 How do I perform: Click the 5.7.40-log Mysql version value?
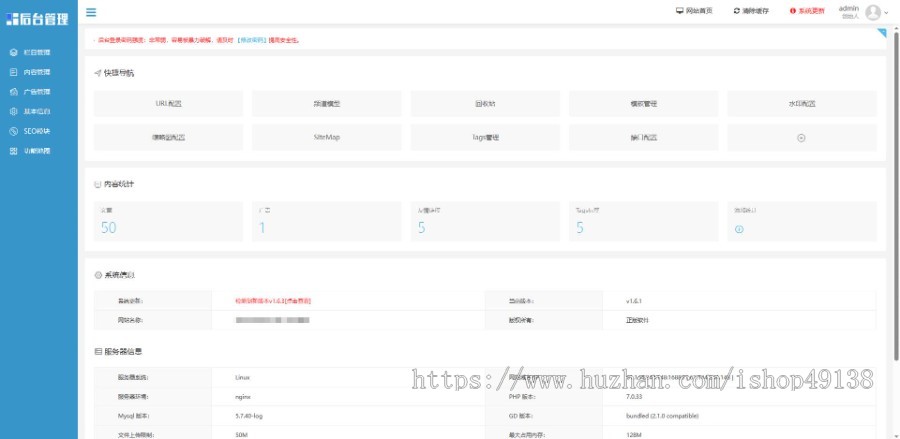pos(249,415)
